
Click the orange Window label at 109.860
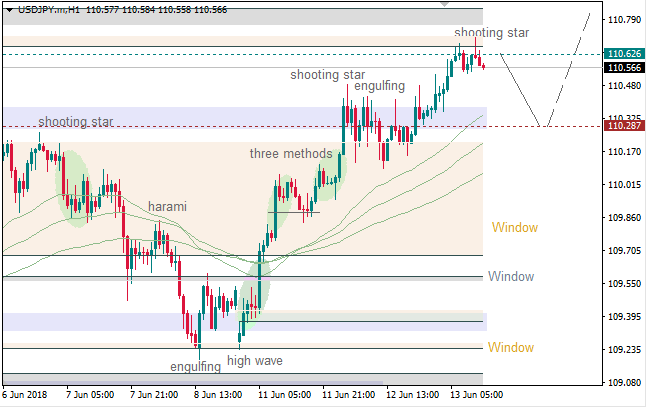pyautogui.click(x=514, y=228)
